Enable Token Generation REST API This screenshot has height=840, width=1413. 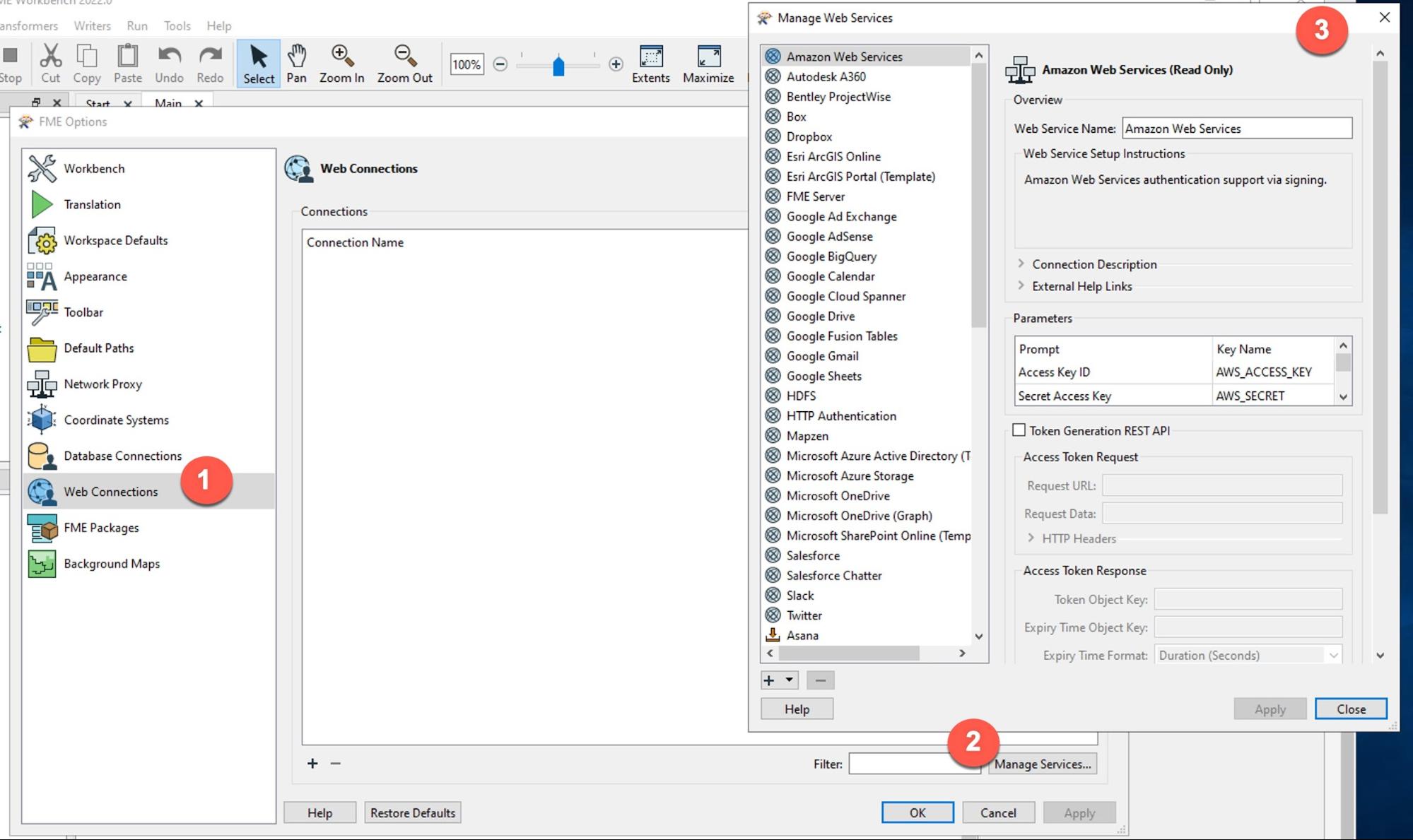point(1020,430)
